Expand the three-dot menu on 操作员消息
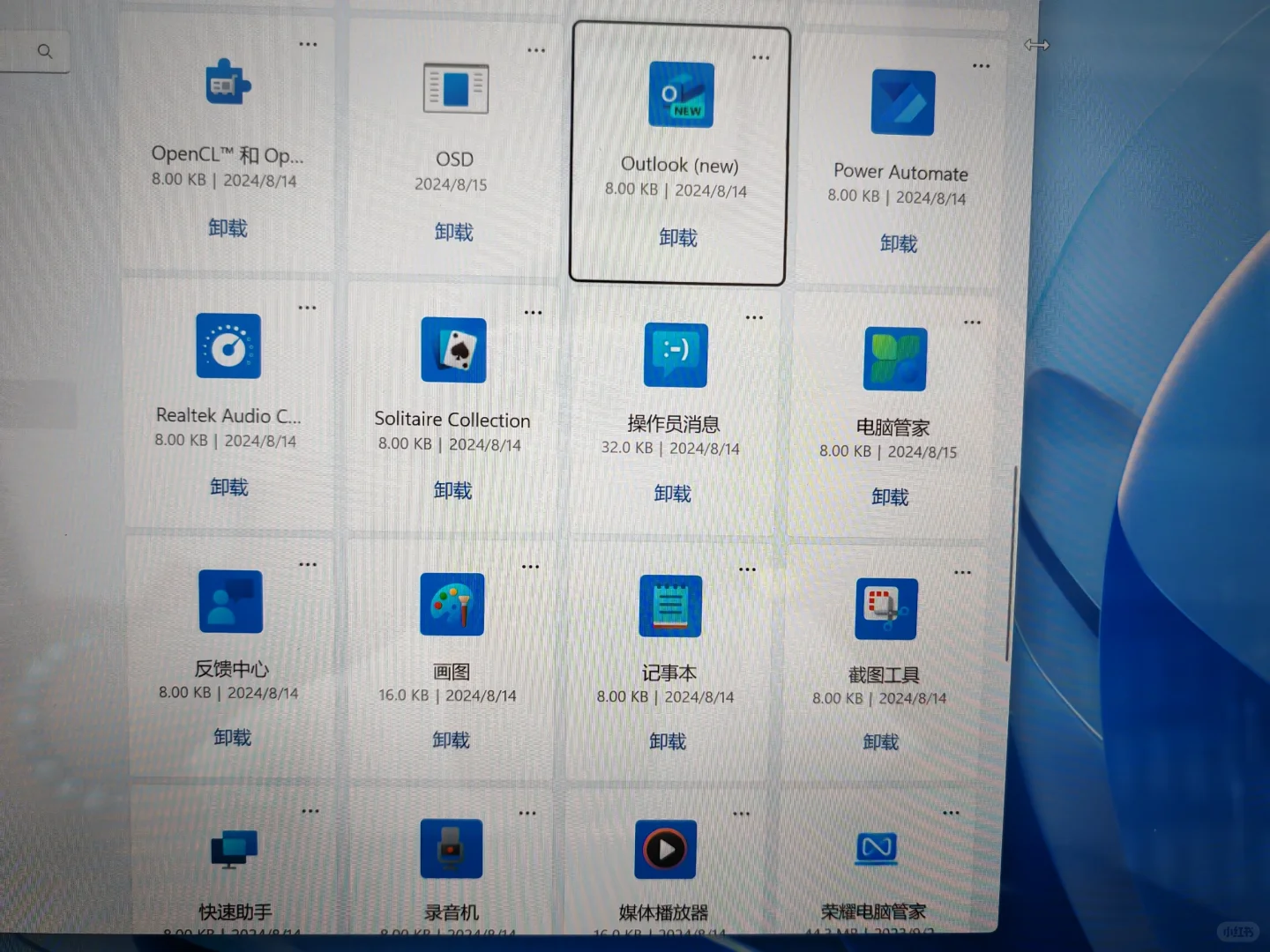Image resolution: width=1270 pixels, height=952 pixels. (755, 317)
